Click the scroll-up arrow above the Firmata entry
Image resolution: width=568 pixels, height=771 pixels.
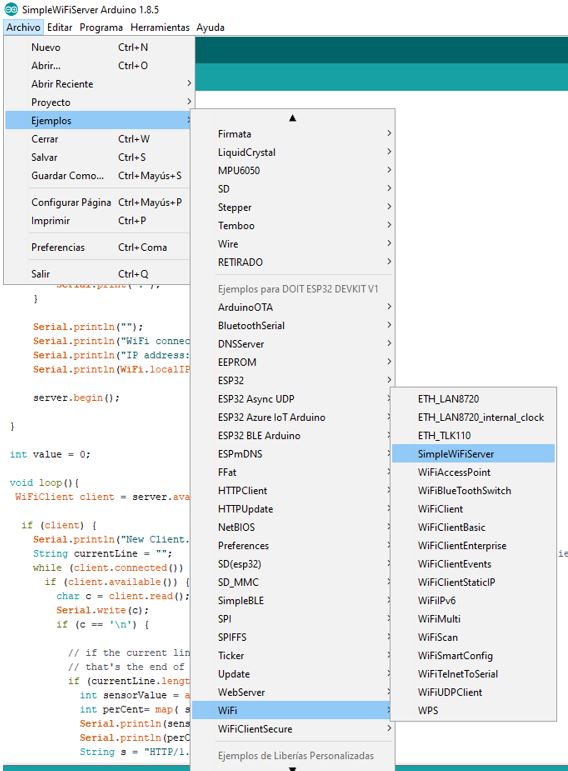[x=293, y=118]
